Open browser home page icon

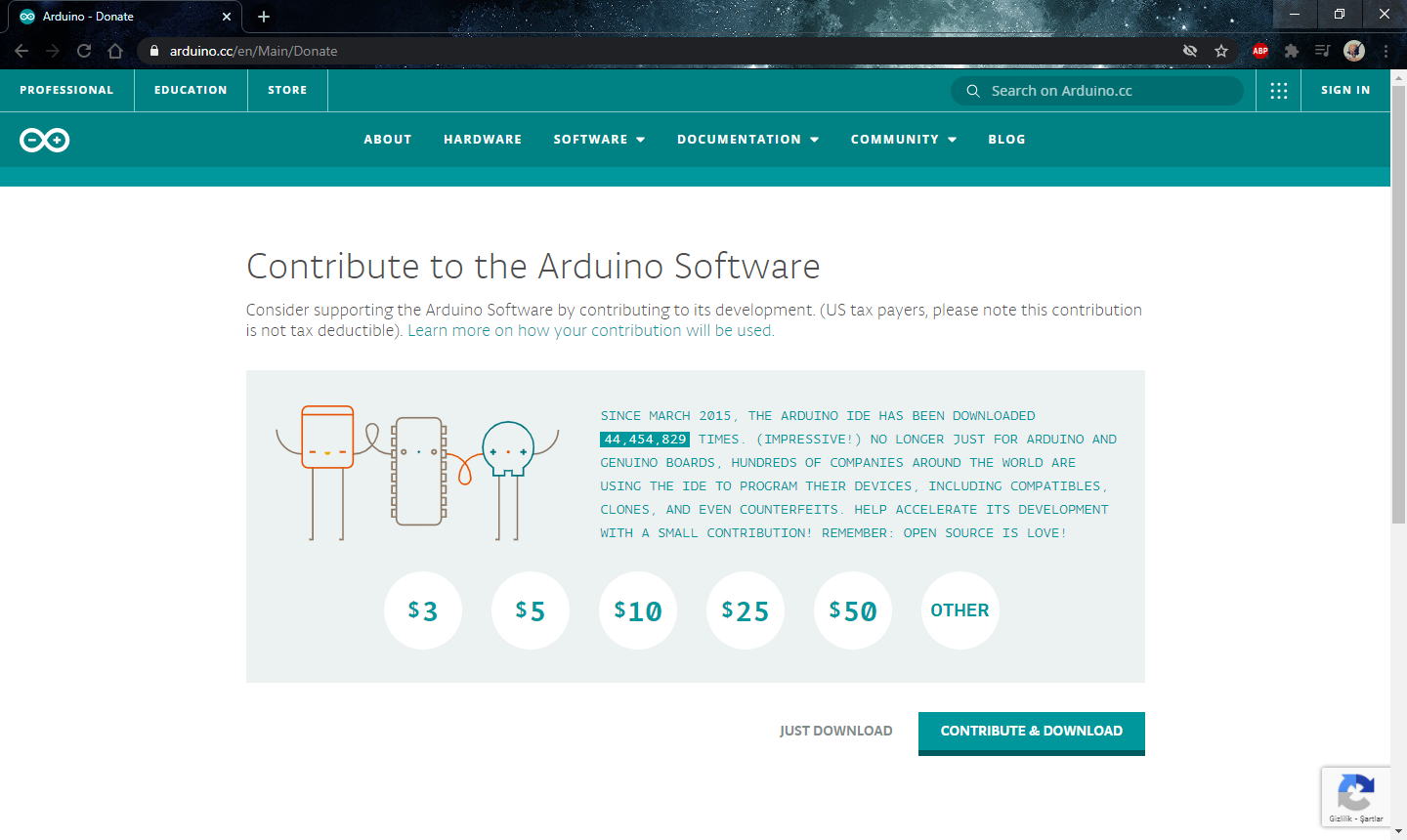point(115,51)
